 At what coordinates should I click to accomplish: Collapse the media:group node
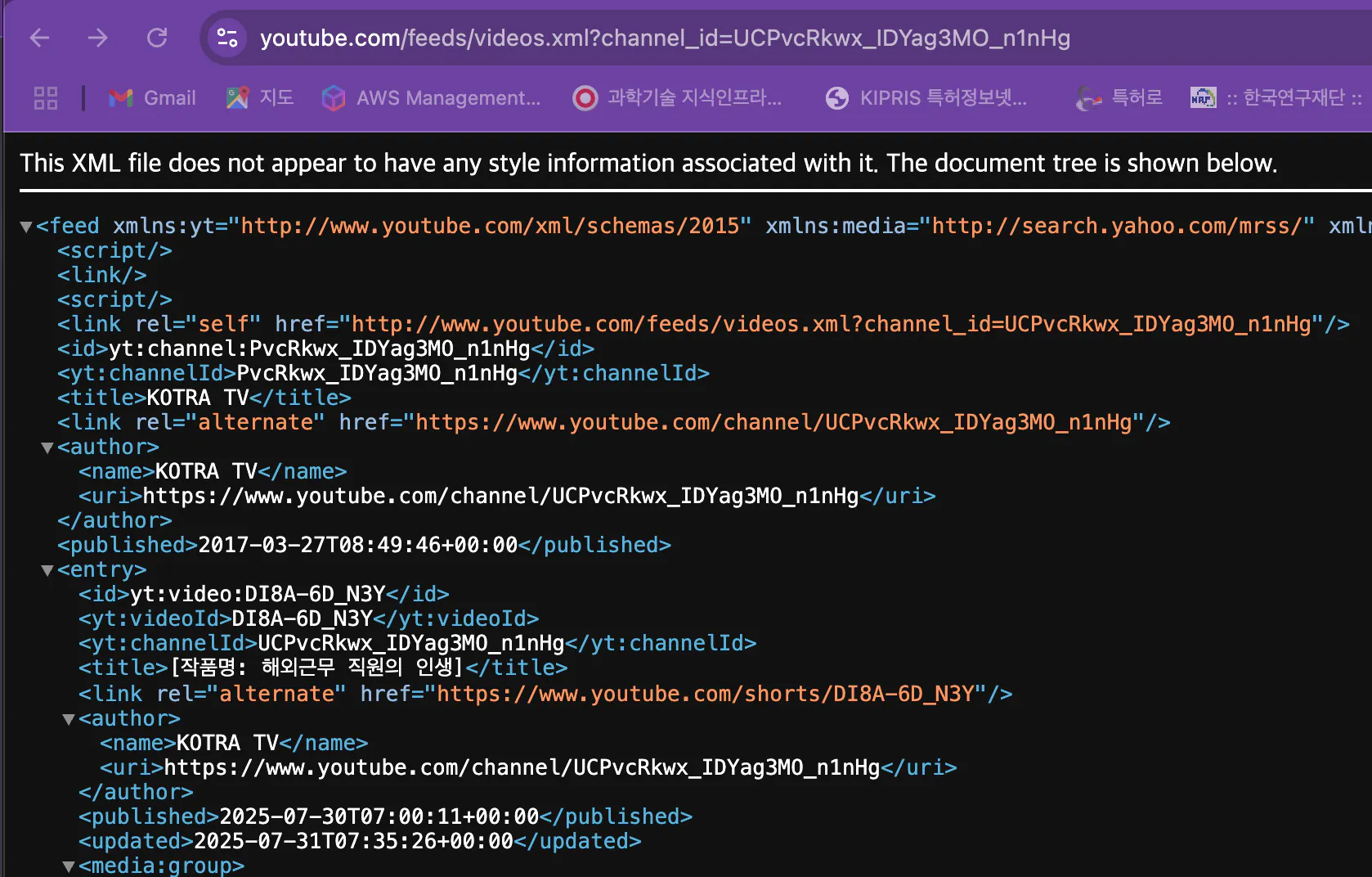pos(69,866)
